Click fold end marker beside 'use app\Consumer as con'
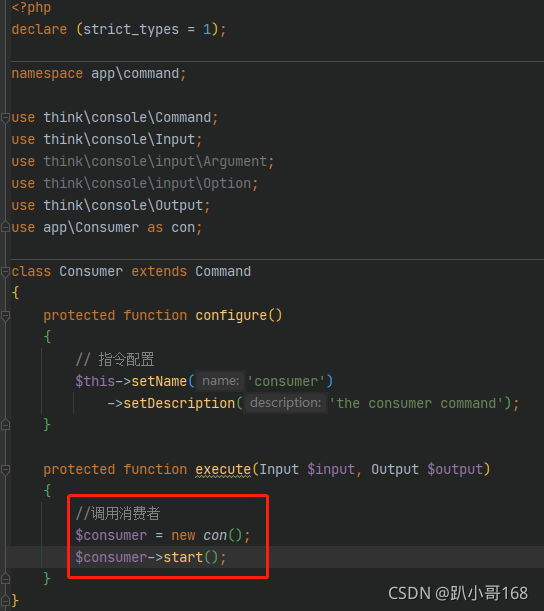The width and height of the screenshot is (544, 611). [5, 227]
